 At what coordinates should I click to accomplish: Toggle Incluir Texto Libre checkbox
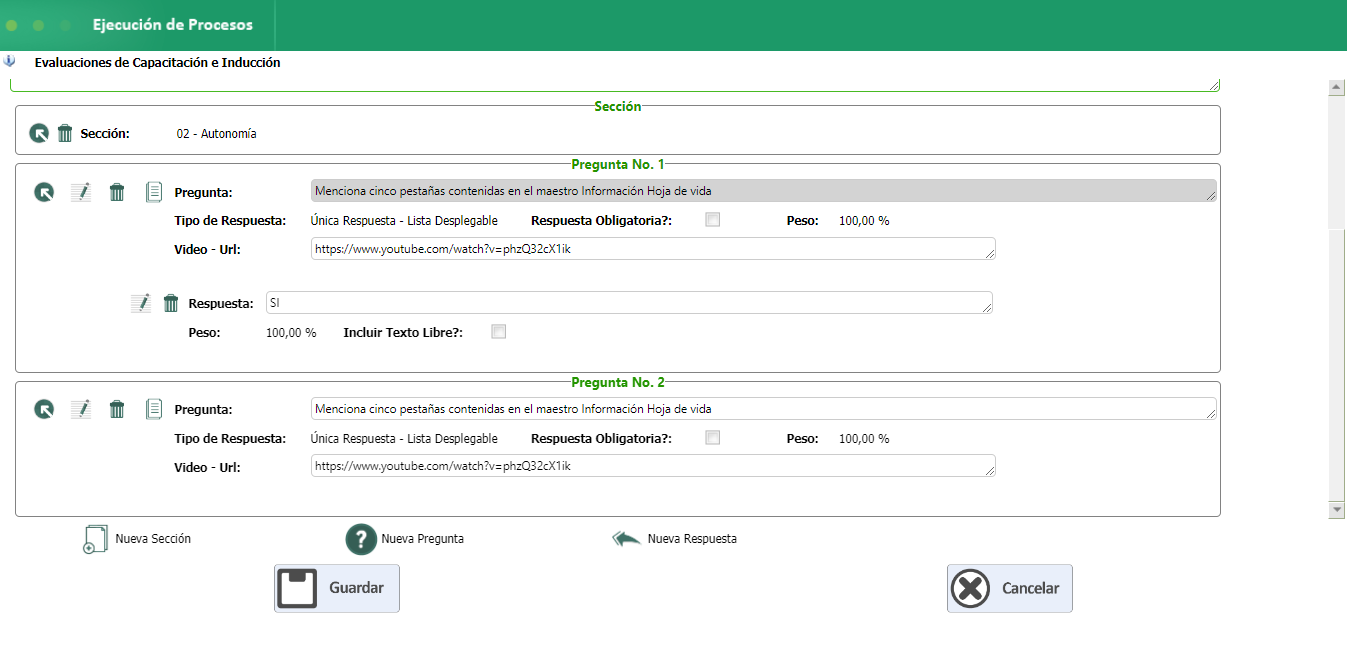tap(499, 332)
